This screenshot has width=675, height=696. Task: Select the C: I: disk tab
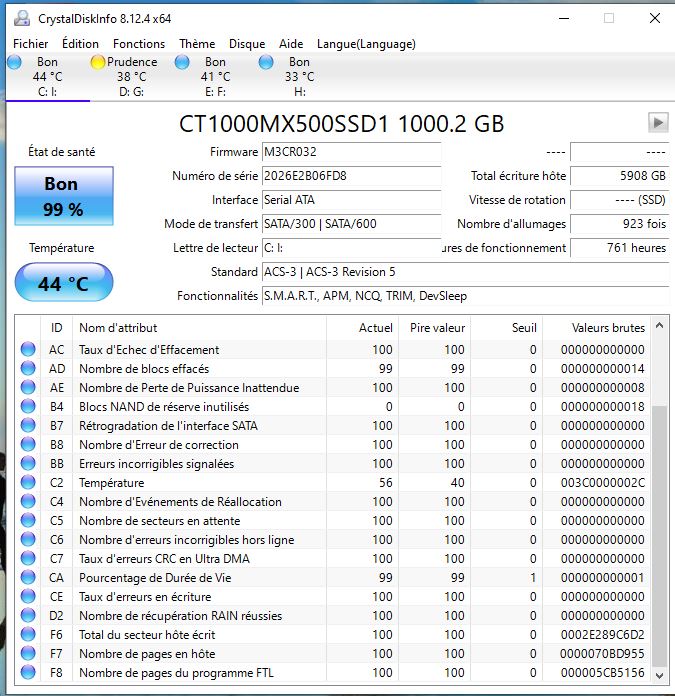point(47,76)
